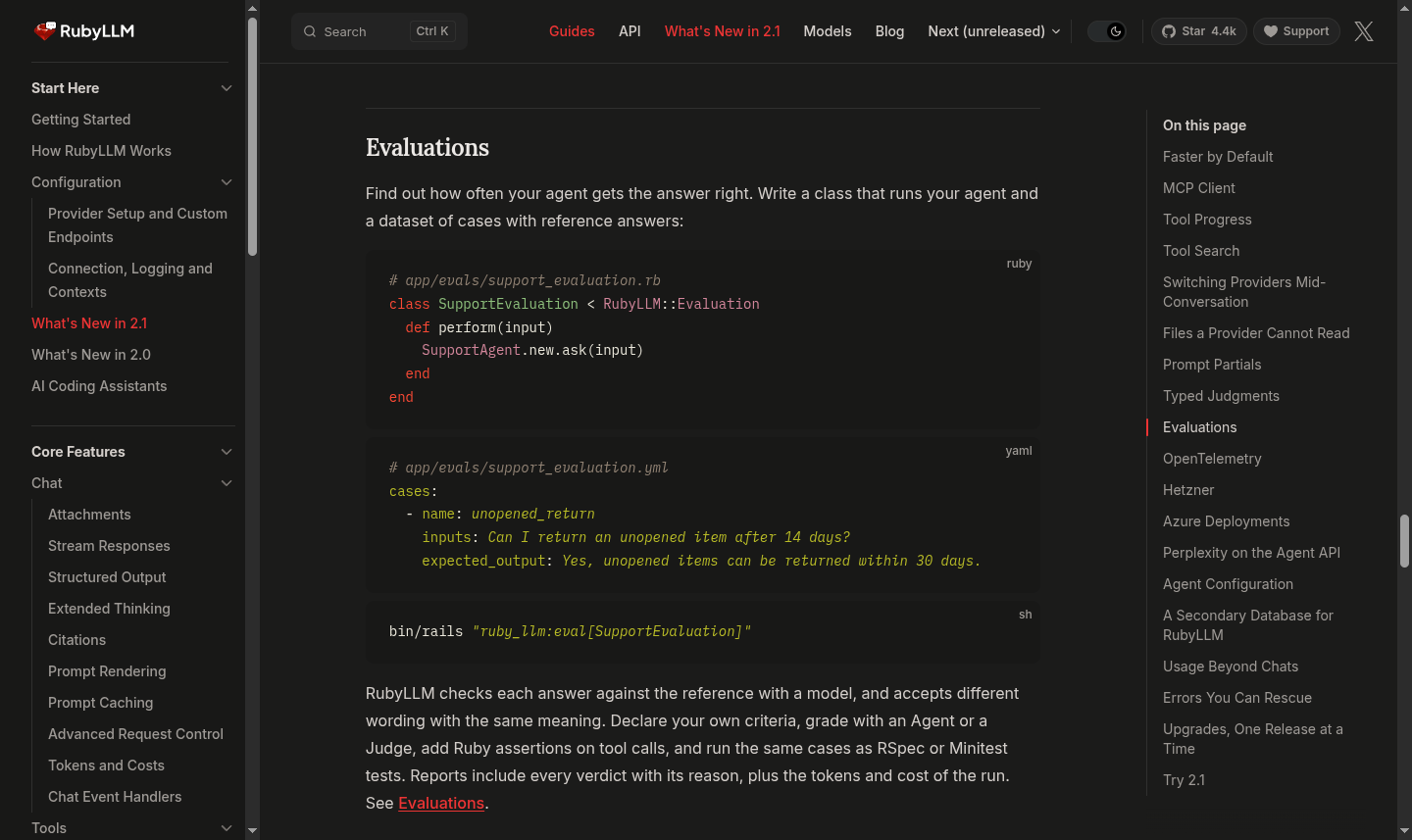Image resolution: width=1412 pixels, height=840 pixels.
Task: Open Prompt Rendering in sidebar
Action: [107, 671]
